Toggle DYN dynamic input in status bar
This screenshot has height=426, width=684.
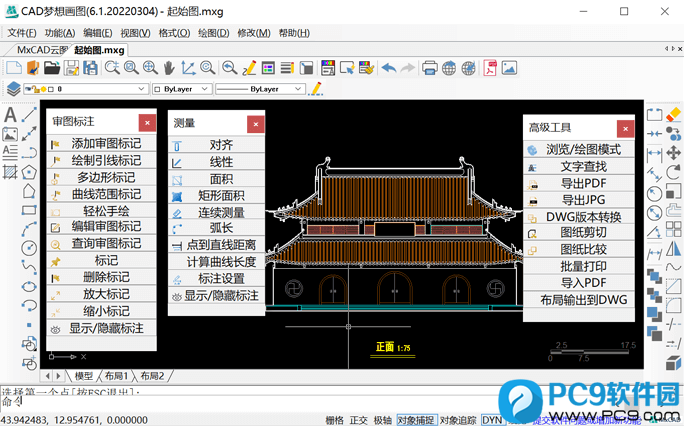492,420
